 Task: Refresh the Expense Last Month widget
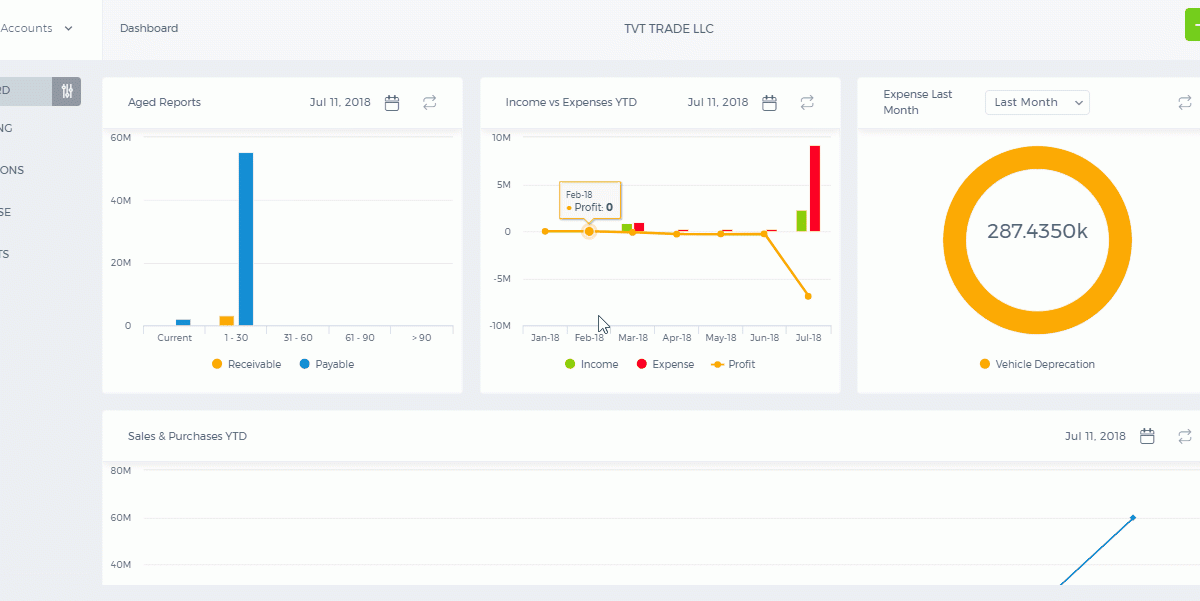(1185, 102)
